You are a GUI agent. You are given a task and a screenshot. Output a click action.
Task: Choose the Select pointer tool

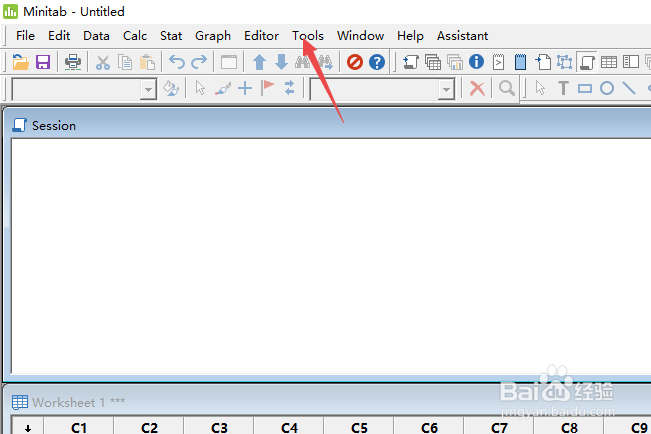tap(200, 88)
